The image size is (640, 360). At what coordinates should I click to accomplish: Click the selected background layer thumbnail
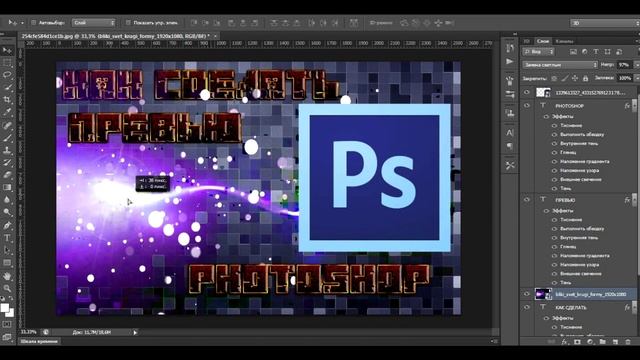tap(543, 294)
